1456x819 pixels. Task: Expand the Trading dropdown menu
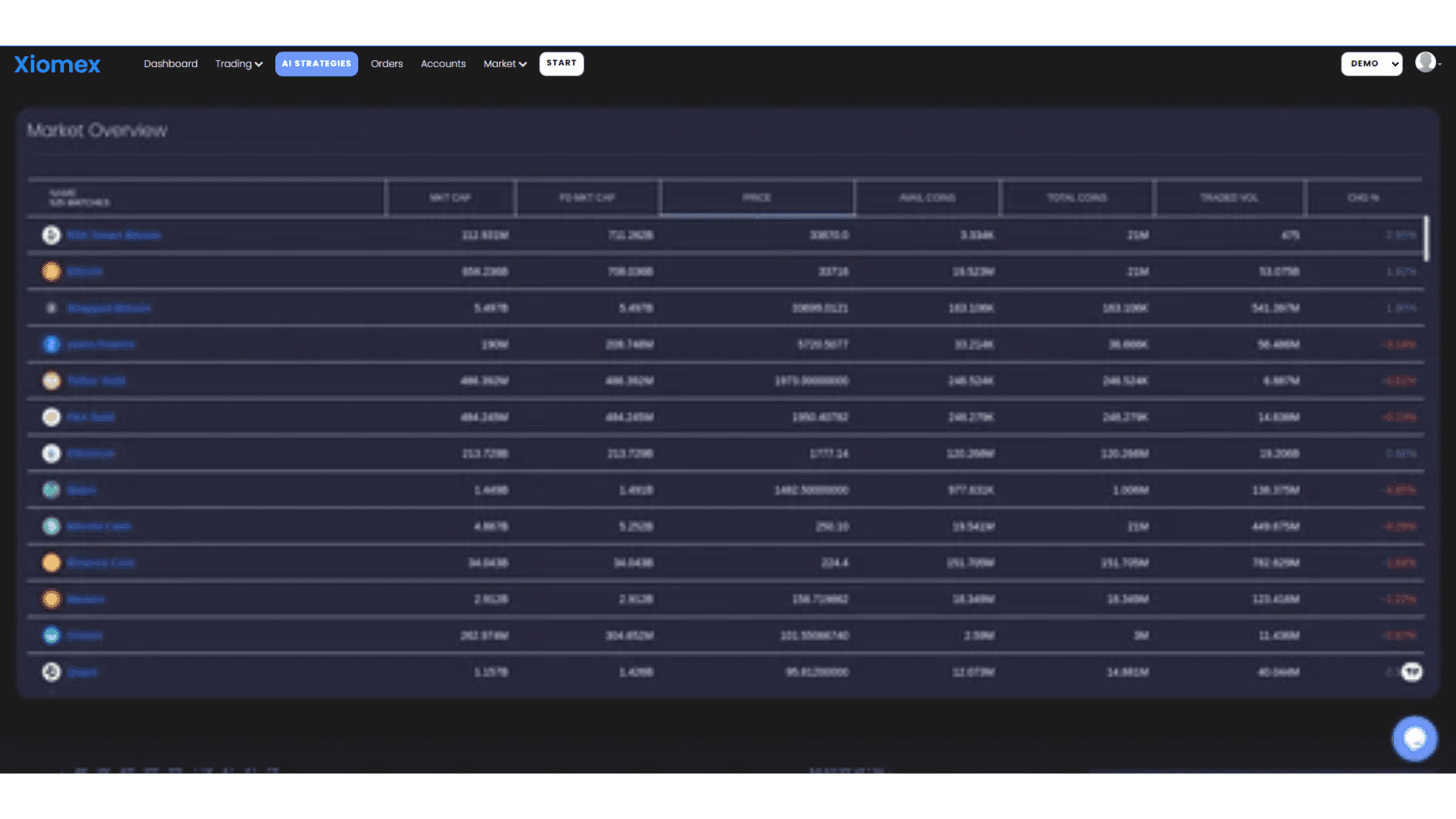point(239,63)
